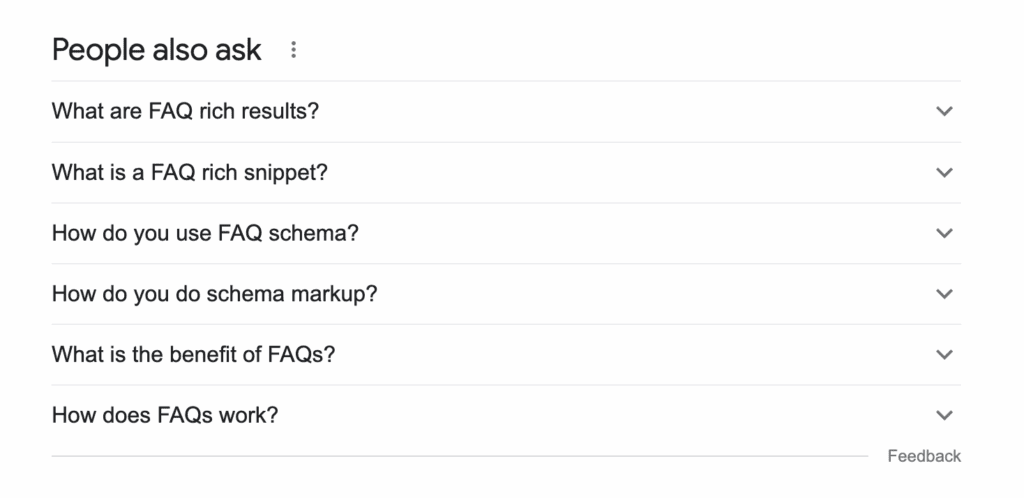Click the 'What are FAQ rich results?' question text
Viewport: 1024px width, 498px height.
tap(185, 111)
